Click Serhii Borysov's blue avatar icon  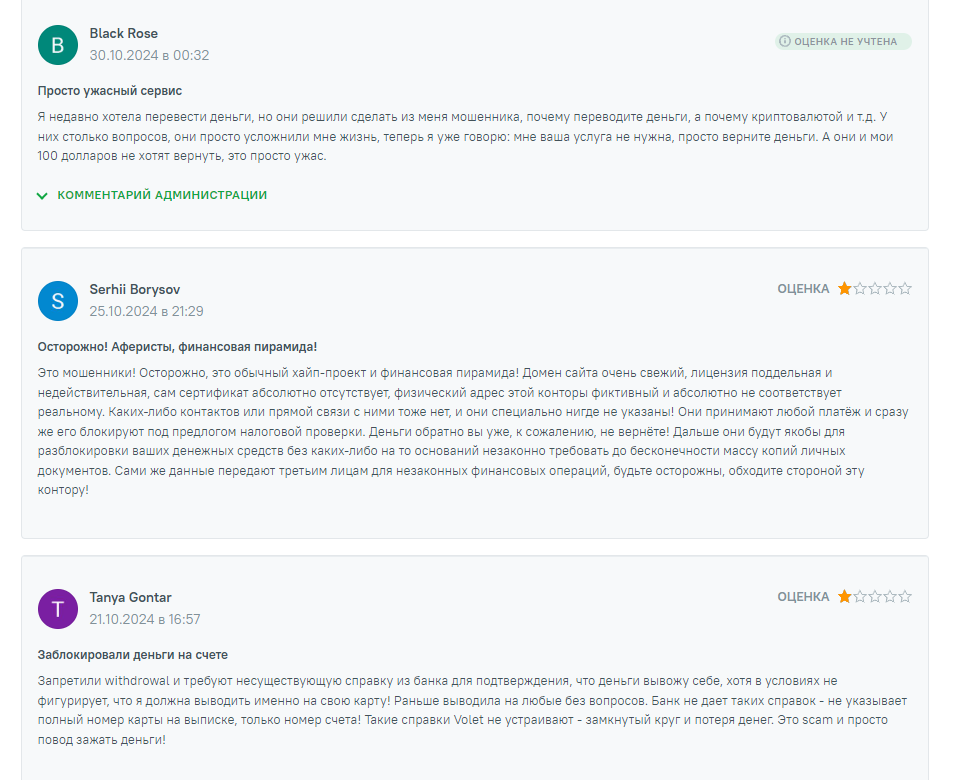(x=58, y=301)
